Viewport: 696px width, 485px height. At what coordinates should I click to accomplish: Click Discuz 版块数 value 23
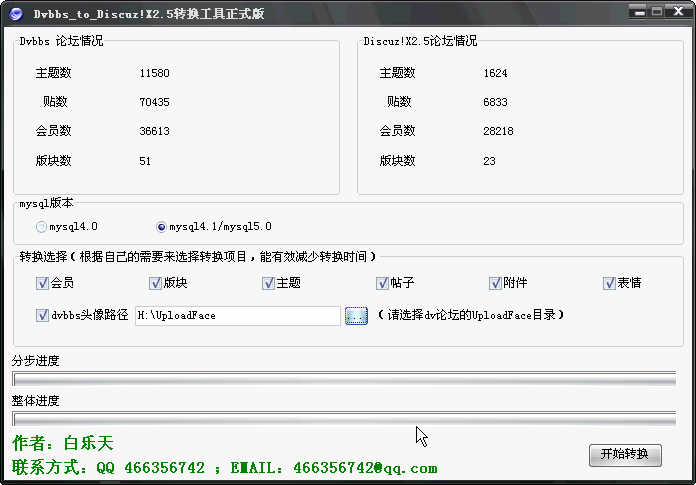(x=489, y=161)
